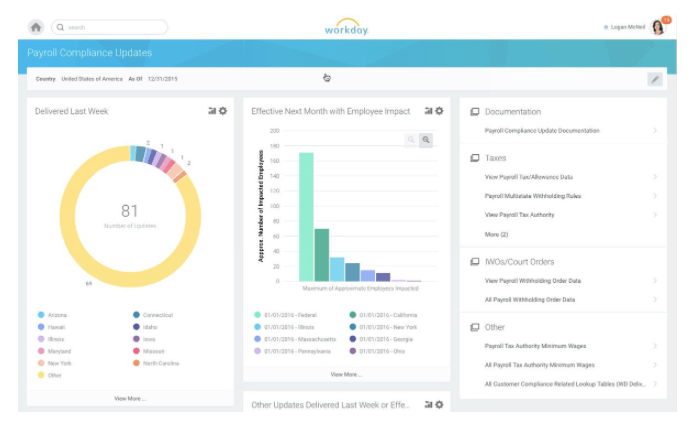Show More (2) under Taxes

[496, 234]
